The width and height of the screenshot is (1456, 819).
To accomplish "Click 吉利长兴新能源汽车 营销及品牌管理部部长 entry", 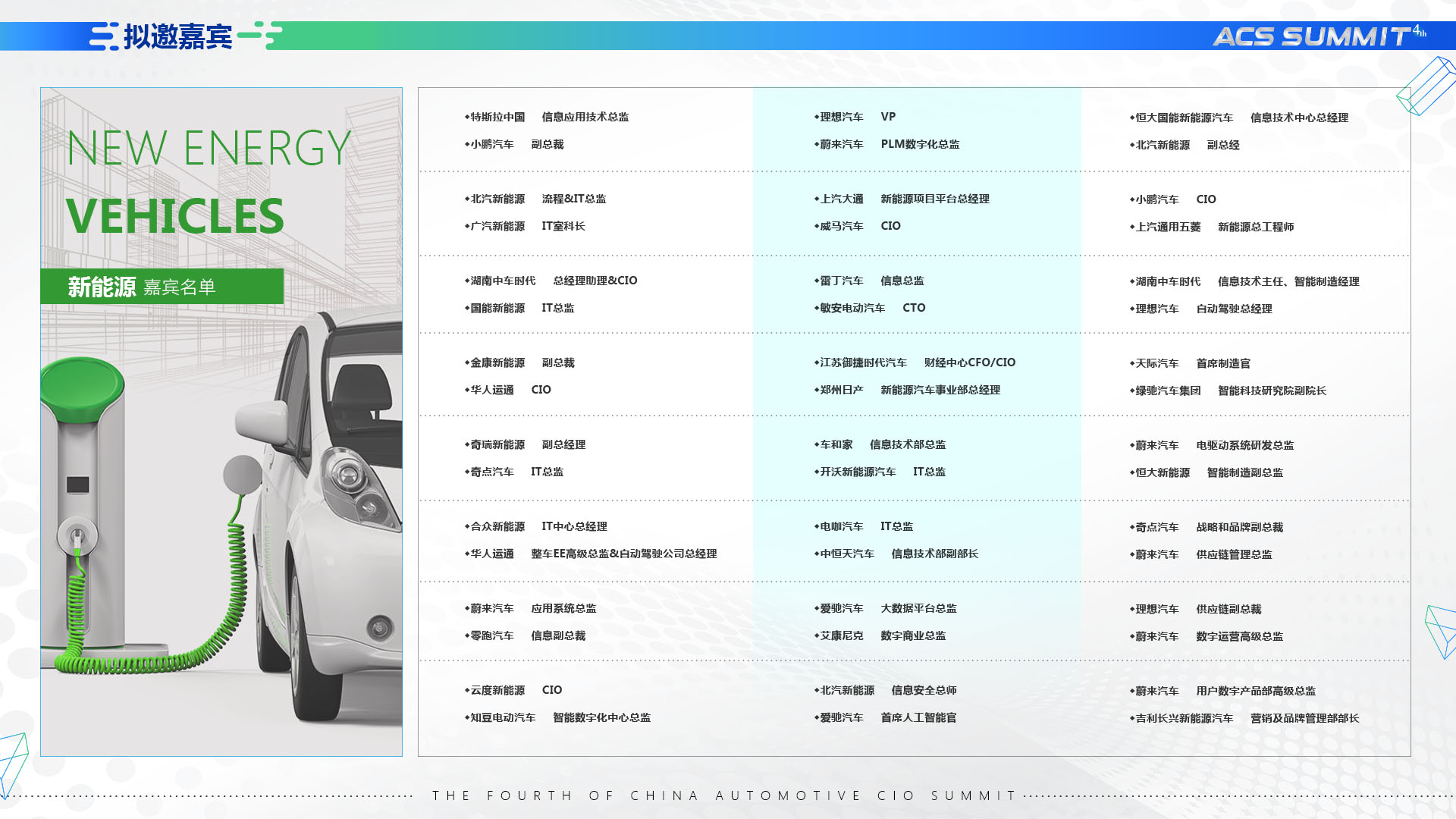I will tap(1244, 718).
